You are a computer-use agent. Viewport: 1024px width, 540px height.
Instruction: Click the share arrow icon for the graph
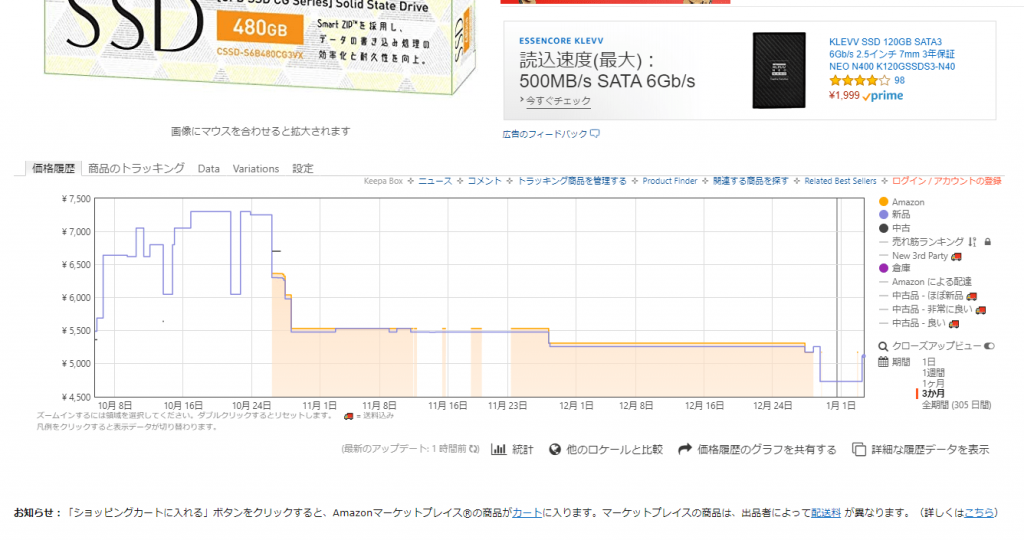[x=684, y=449]
